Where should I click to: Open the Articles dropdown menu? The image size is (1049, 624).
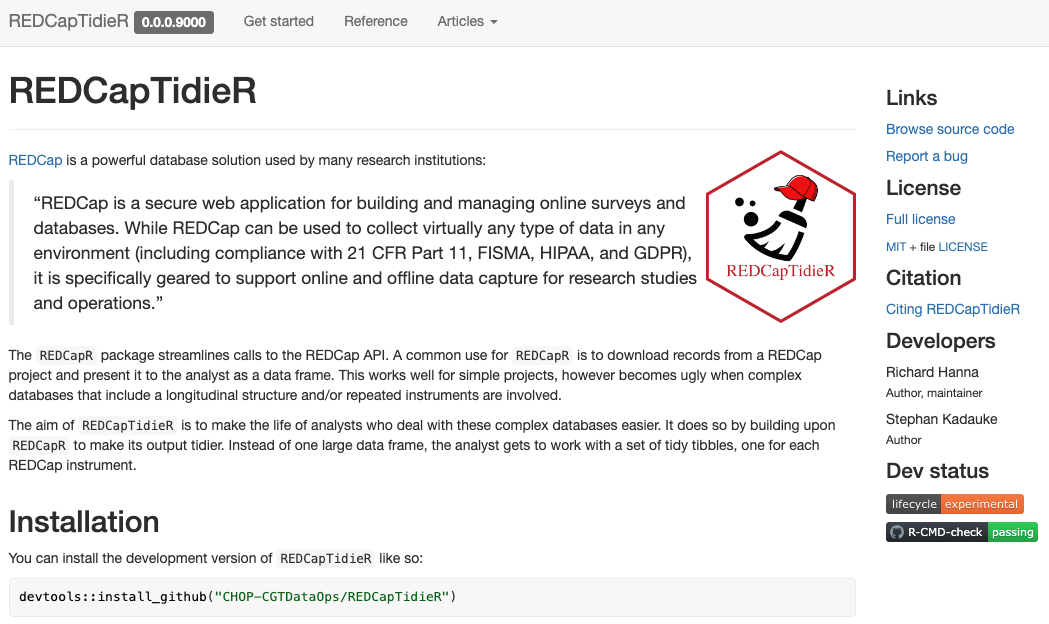(x=467, y=21)
